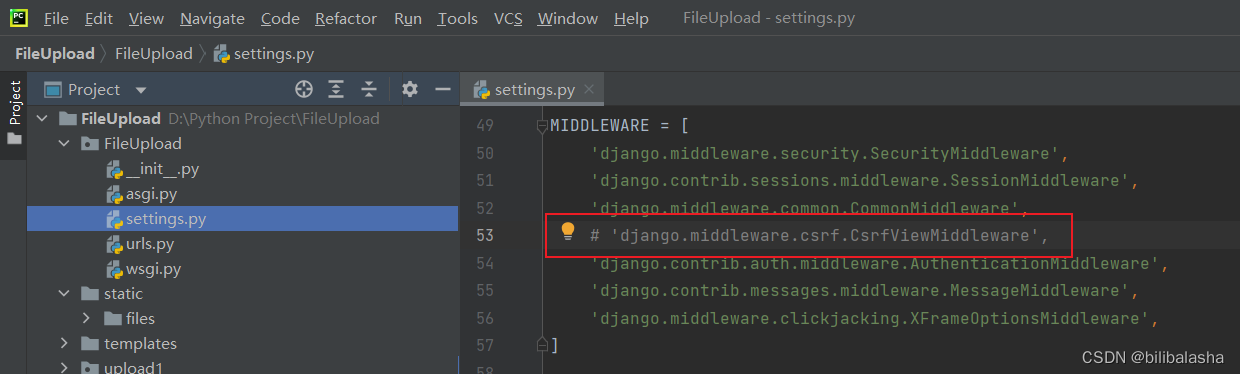
Task: Click line number 50 in gutter
Action: (485, 154)
